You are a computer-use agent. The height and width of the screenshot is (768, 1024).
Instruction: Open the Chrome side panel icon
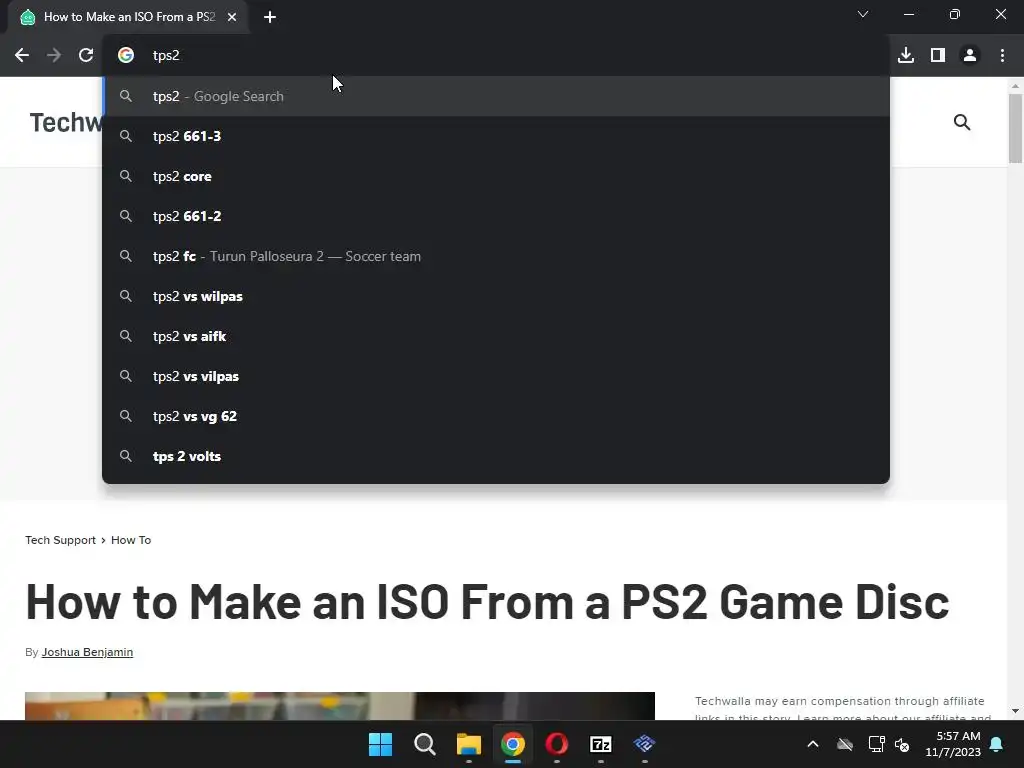[938, 56]
